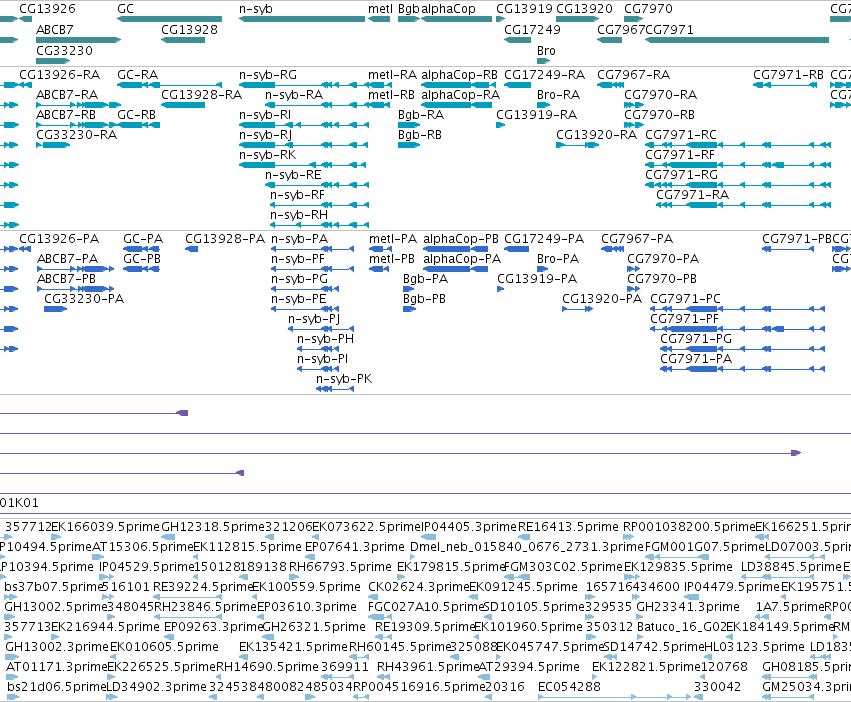The width and height of the screenshot is (851, 702).
Task: Click EST Batuco_16_G02
Action: tap(681, 627)
